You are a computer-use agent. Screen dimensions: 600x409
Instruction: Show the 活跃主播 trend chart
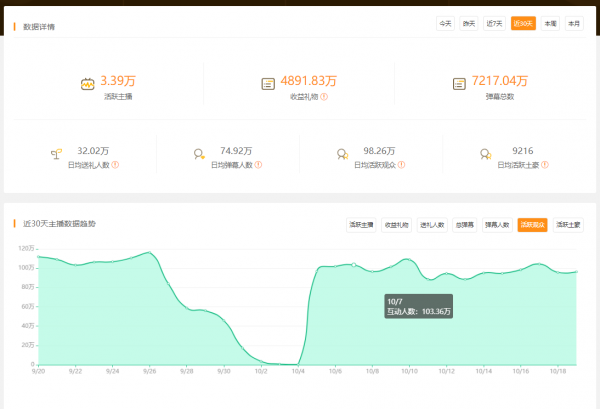pyautogui.click(x=362, y=225)
